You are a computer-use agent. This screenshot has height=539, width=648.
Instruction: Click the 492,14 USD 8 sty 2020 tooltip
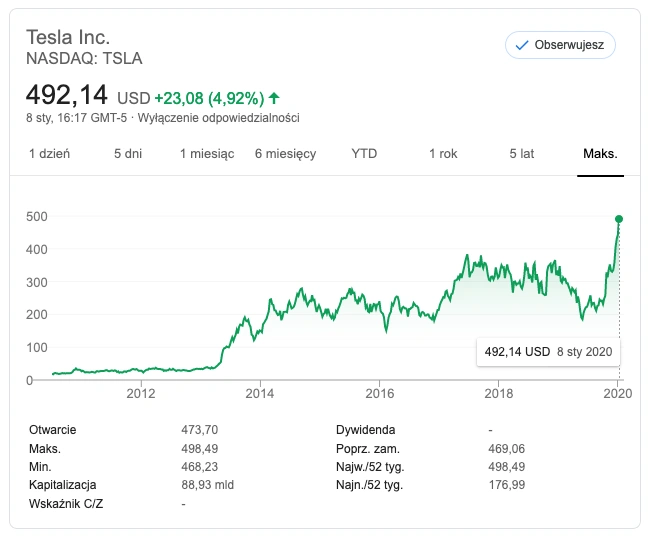click(548, 352)
